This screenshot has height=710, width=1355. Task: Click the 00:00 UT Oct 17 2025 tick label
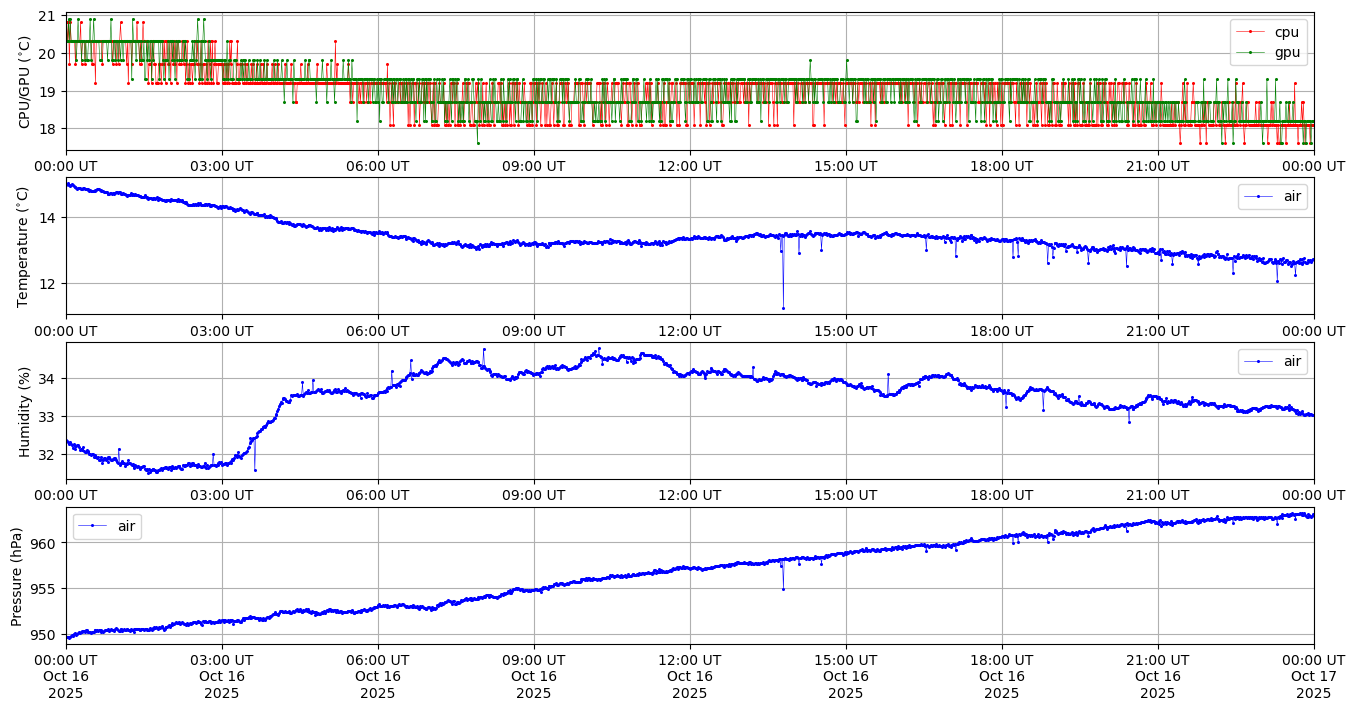[1313, 676]
